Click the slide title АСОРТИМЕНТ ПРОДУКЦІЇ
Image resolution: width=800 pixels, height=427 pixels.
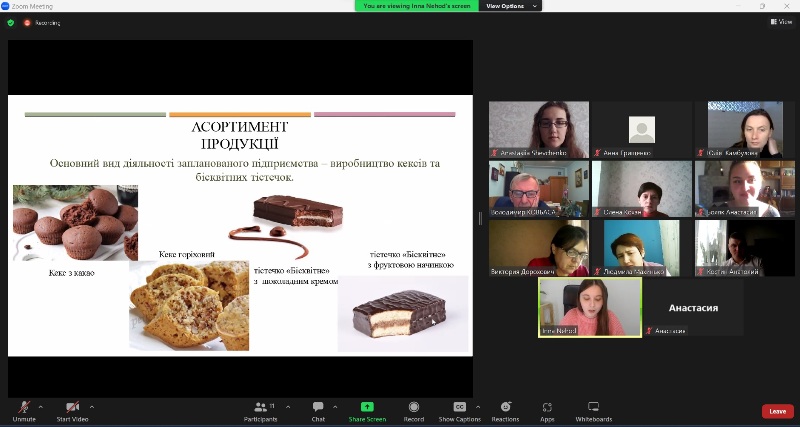click(240, 135)
